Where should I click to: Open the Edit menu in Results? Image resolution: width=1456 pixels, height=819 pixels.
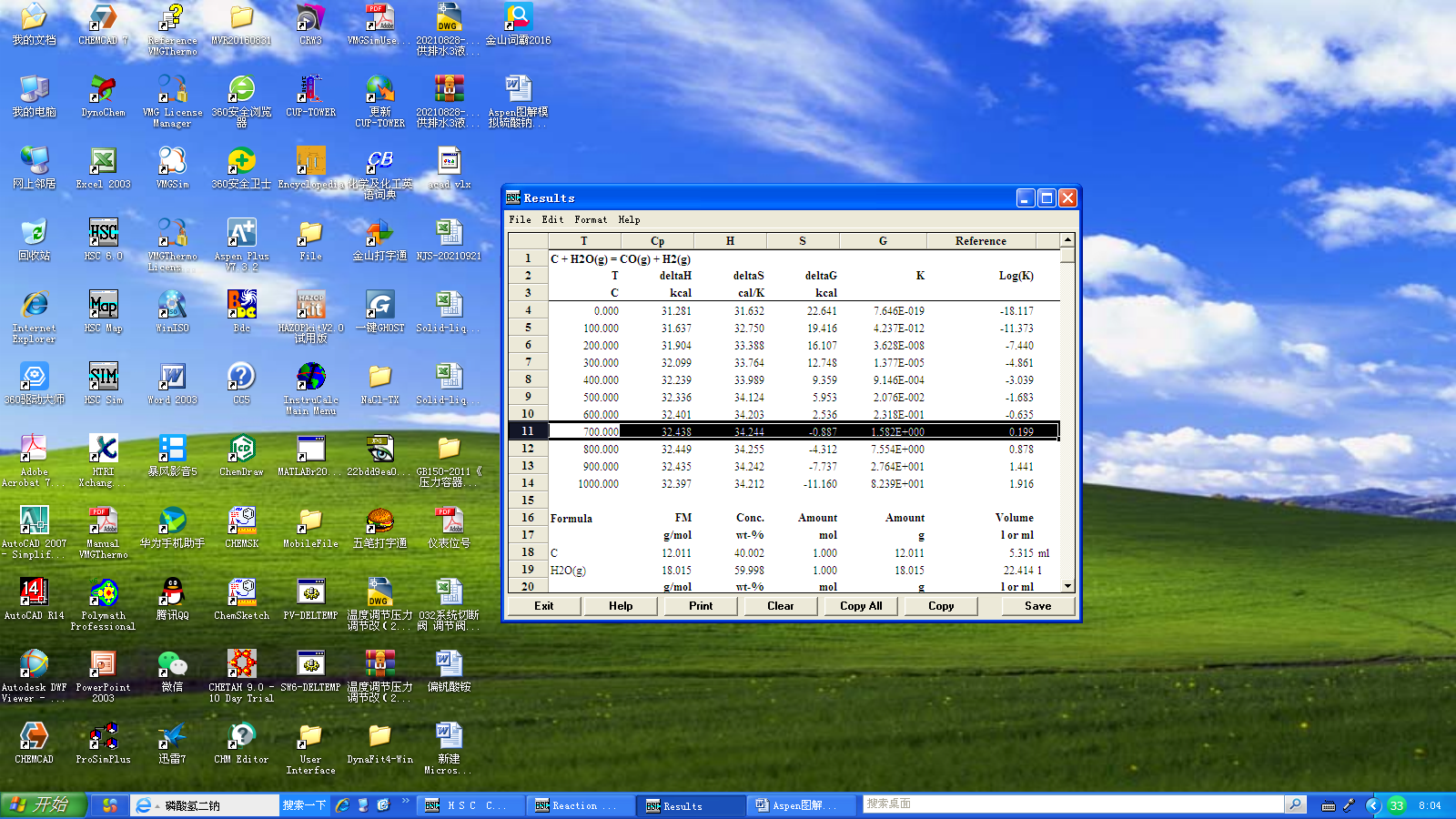[552, 219]
